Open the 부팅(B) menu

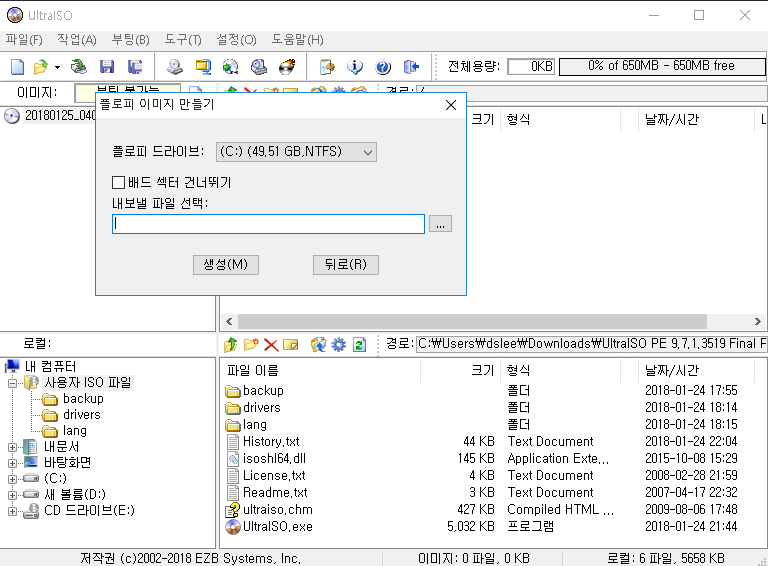[130, 40]
